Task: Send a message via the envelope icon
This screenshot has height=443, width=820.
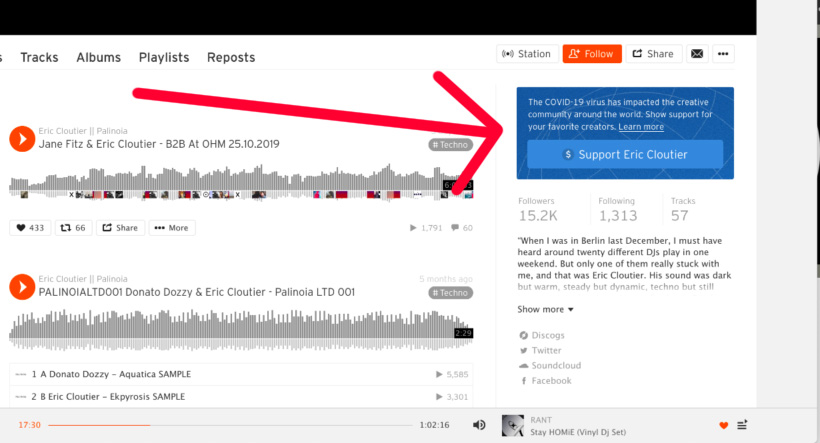Action: pyautogui.click(x=697, y=54)
